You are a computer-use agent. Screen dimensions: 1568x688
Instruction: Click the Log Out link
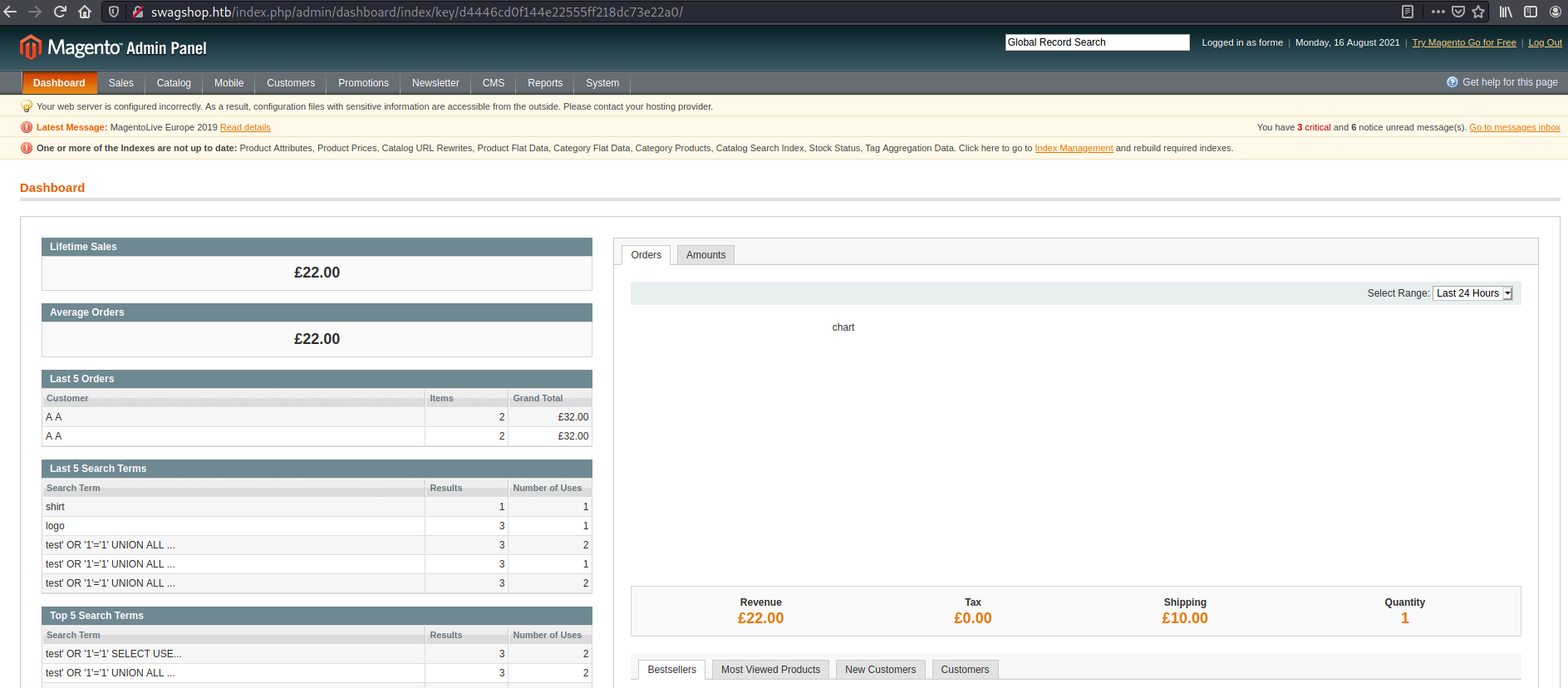(x=1545, y=42)
